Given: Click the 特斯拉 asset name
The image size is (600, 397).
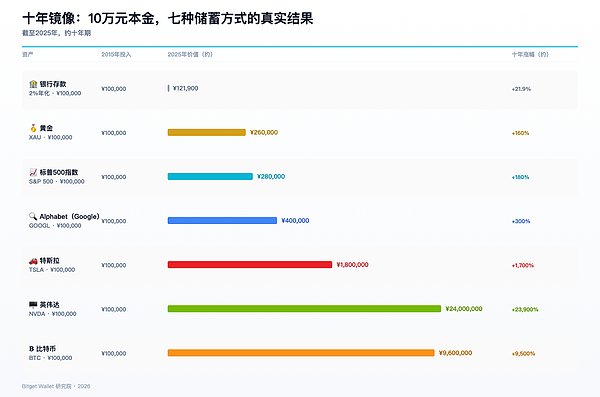Looking at the screenshot, I should click(x=49, y=261).
